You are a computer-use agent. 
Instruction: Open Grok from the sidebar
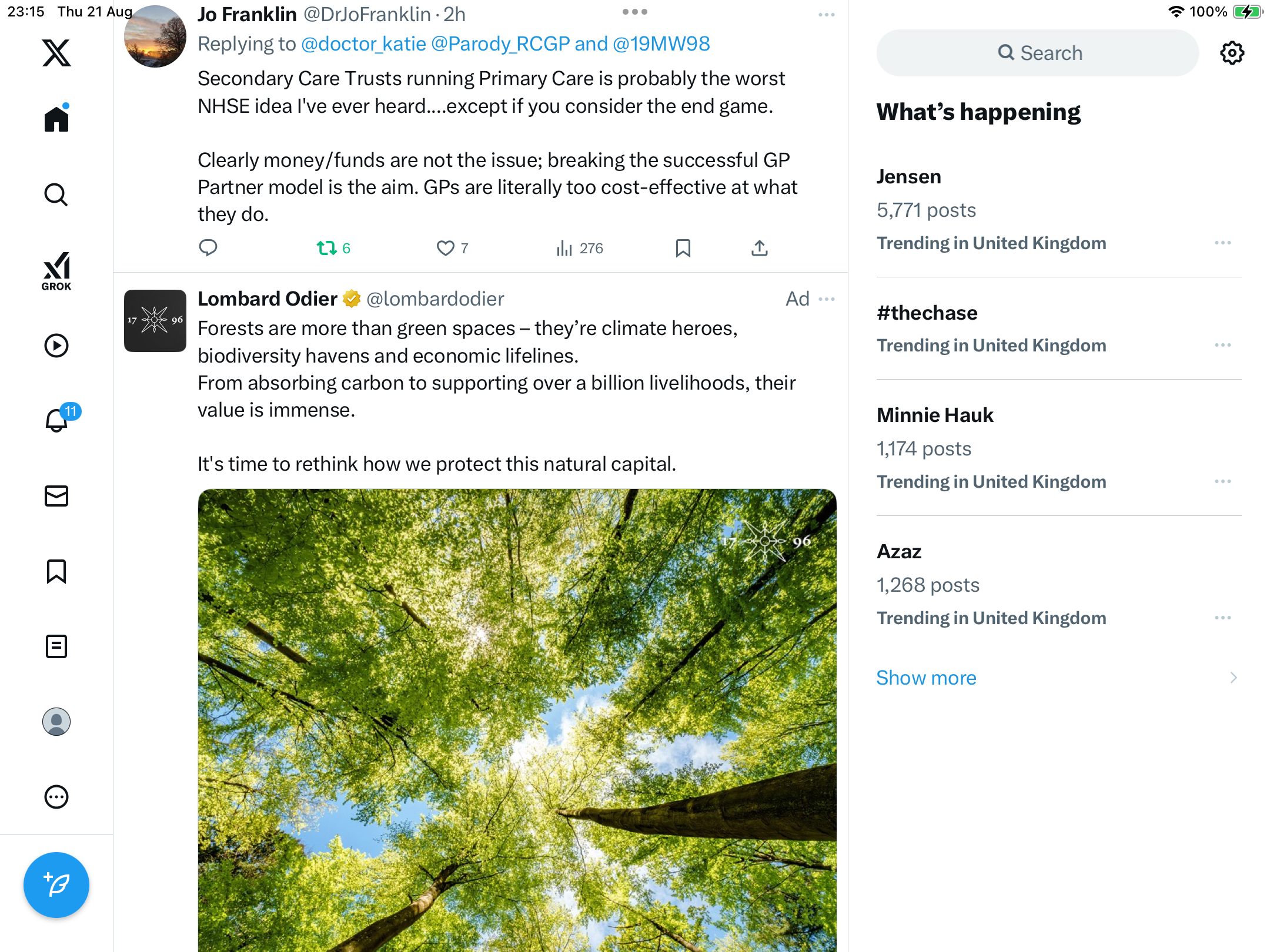point(56,270)
